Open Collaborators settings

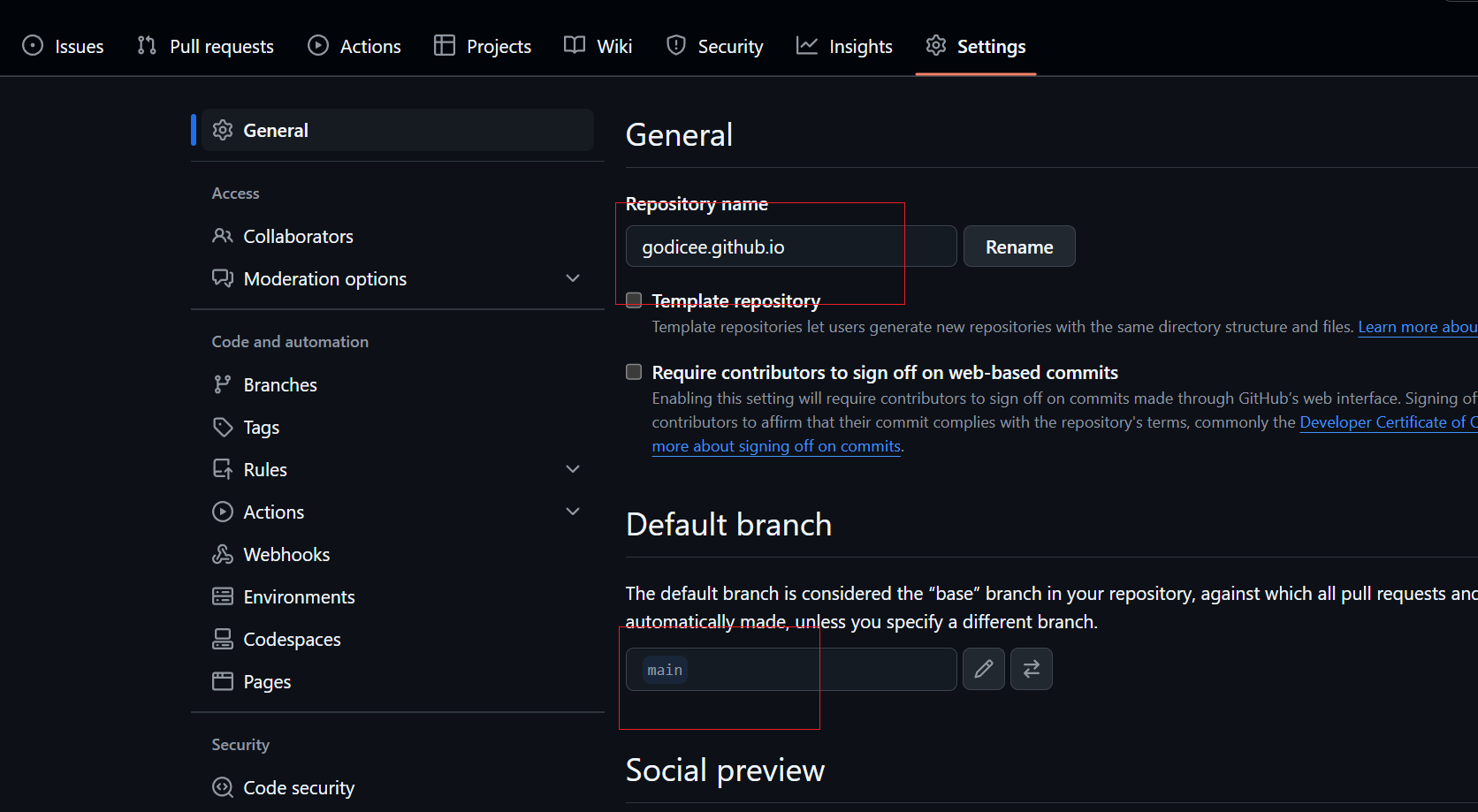[x=398, y=236]
